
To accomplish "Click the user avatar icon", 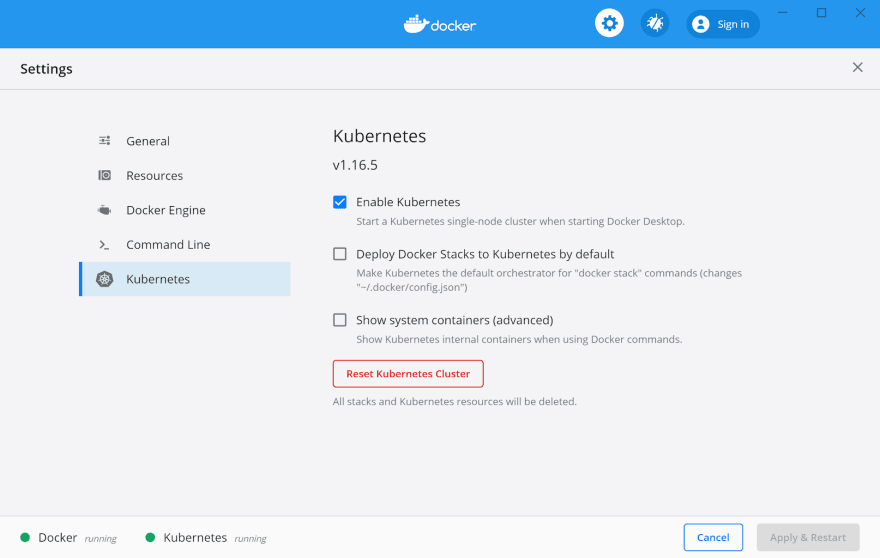I will pyautogui.click(x=700, y=24).
